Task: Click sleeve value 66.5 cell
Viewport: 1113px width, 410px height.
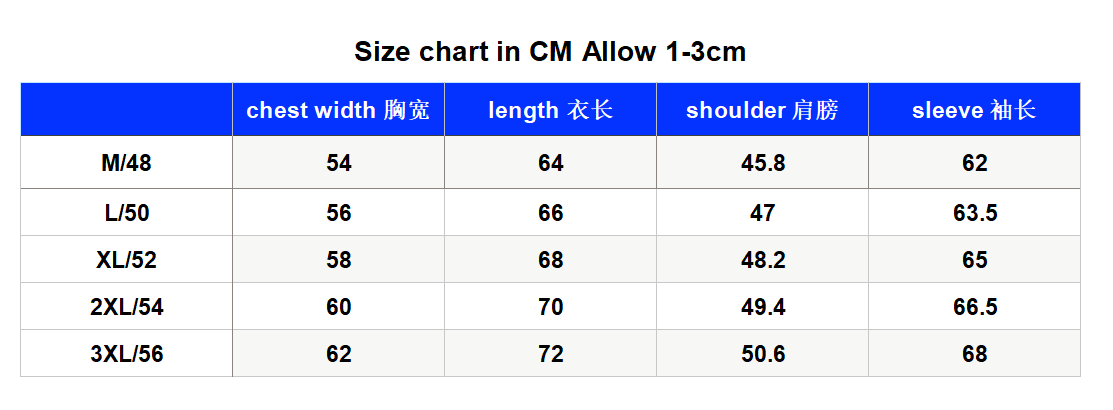Action: pyautogui.click(x=974, y=306)
